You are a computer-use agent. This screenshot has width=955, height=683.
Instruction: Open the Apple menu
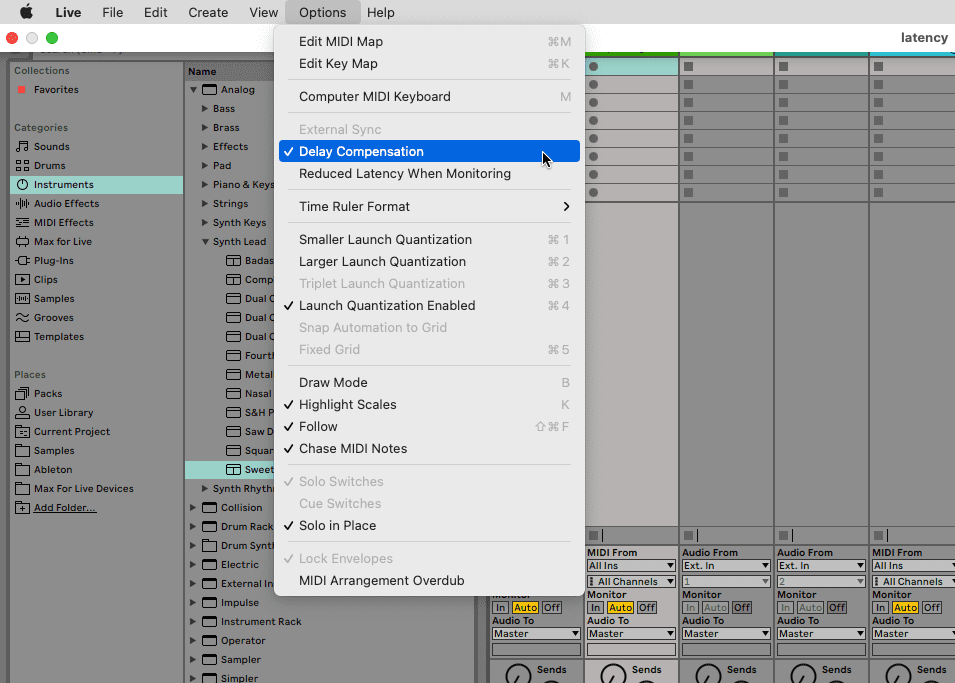[26, 12]
